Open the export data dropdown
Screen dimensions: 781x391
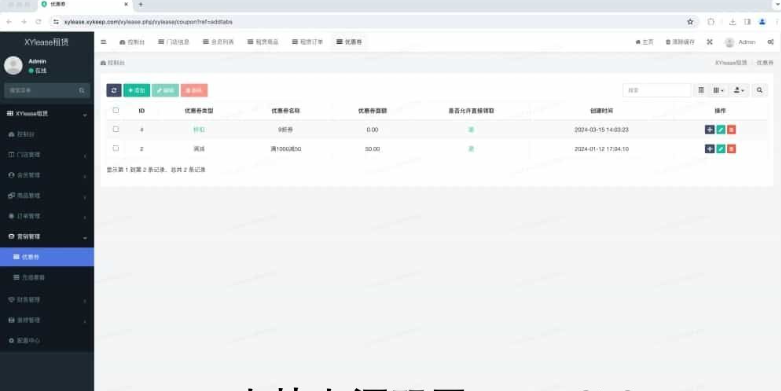739,90
